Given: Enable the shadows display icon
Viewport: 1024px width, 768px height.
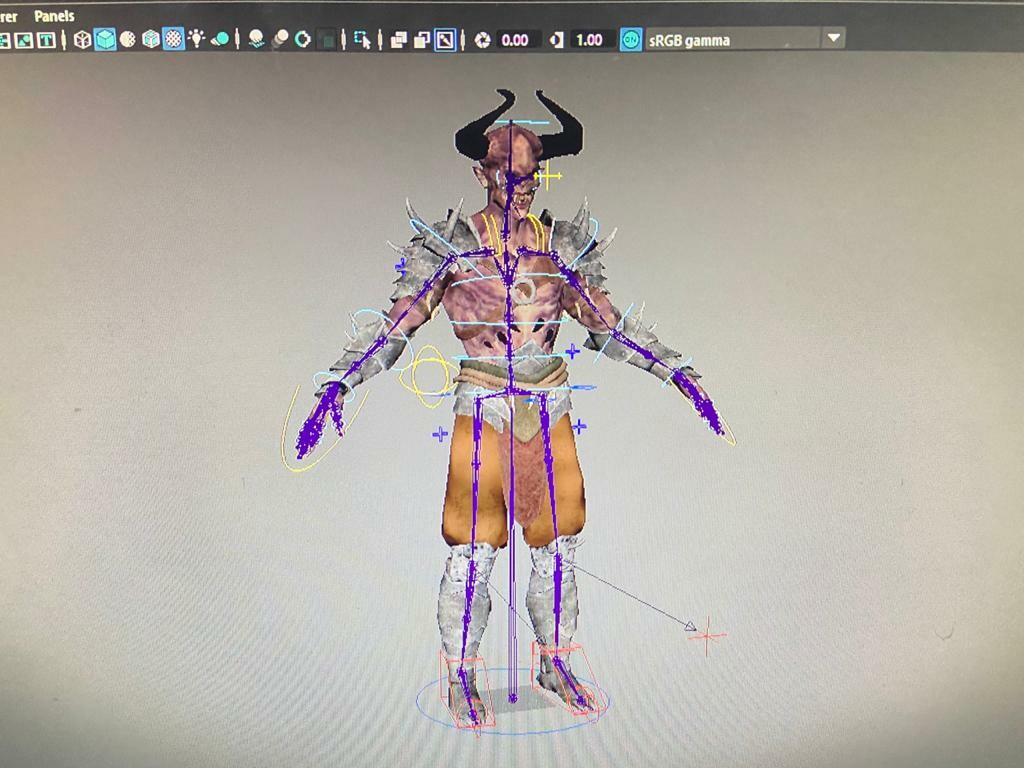Looking at the screenshot, I should pyautogui.click(x=259, y=40).
